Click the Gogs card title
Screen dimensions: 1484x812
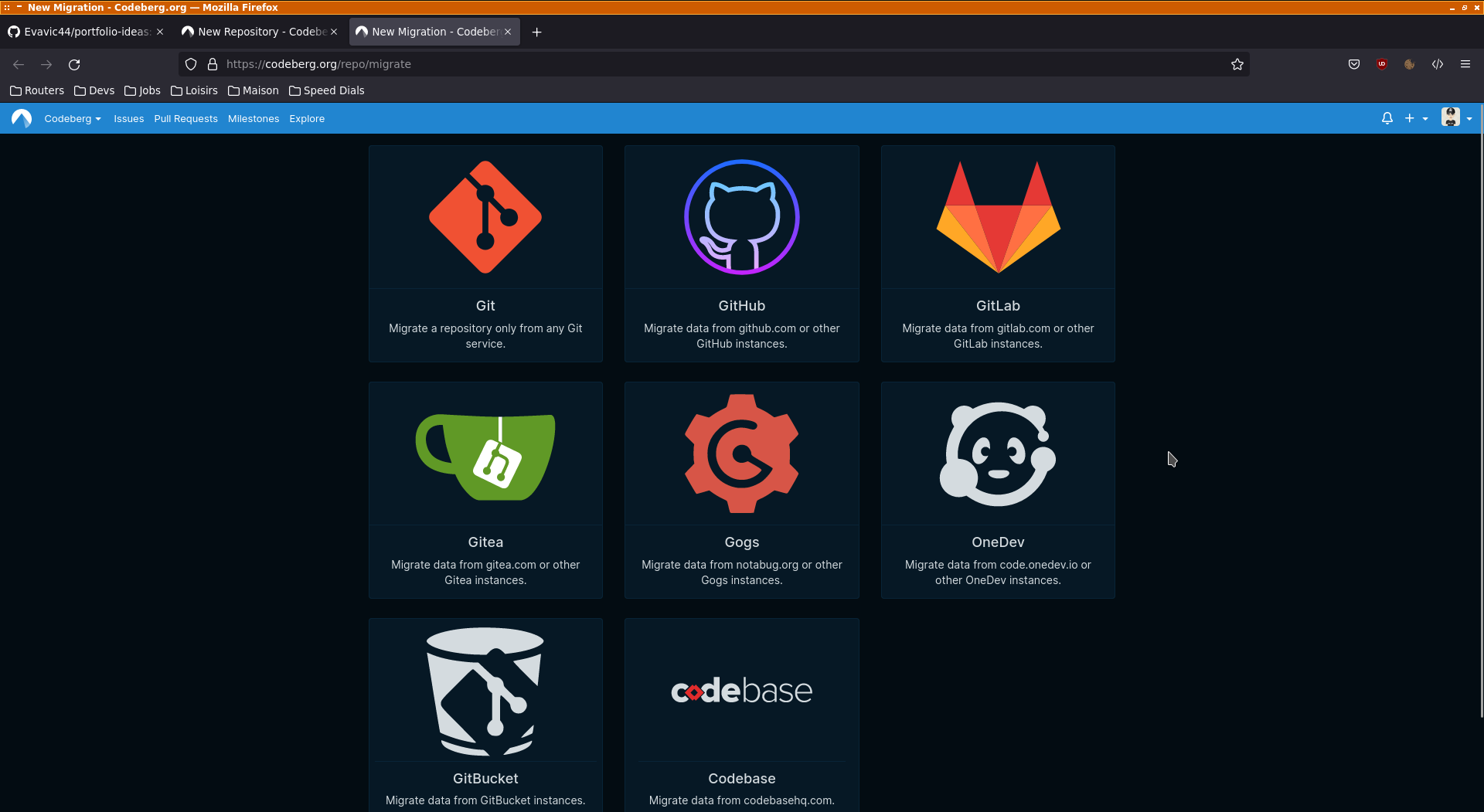(x=742, y=542)
